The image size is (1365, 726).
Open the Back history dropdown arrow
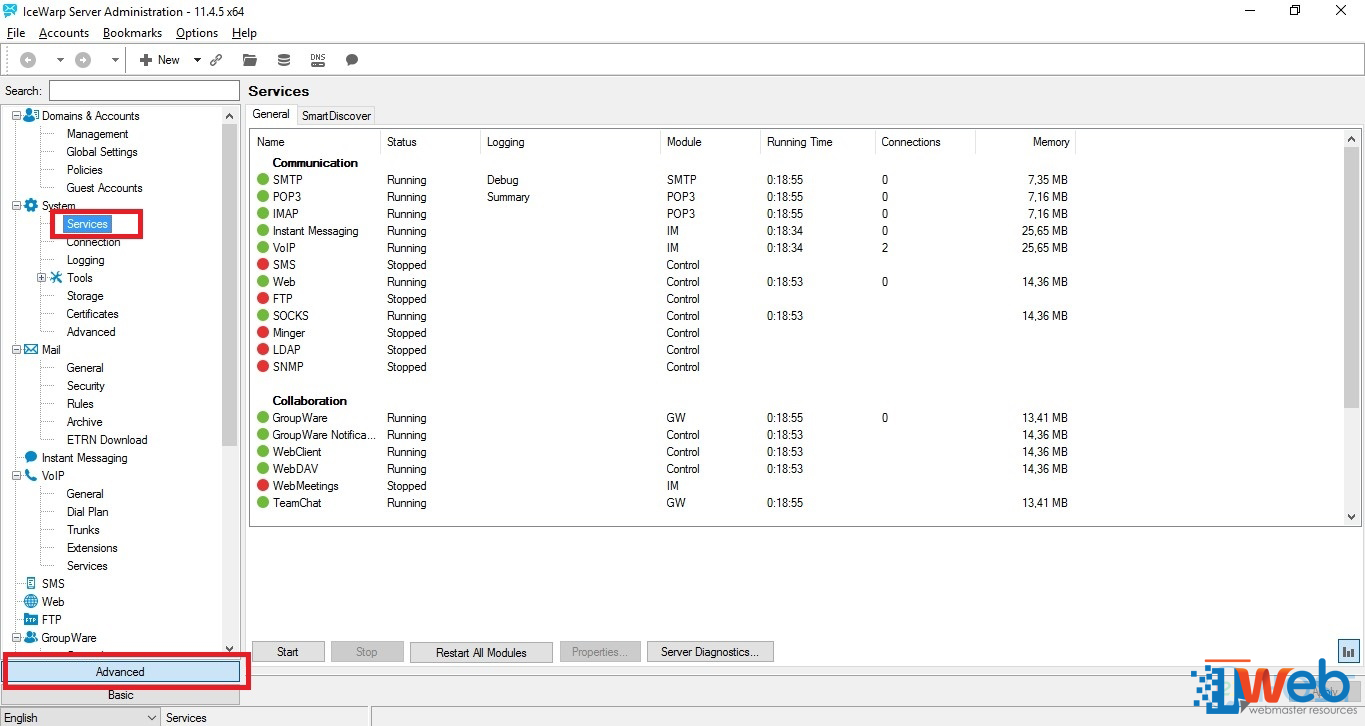click(59, 60)
